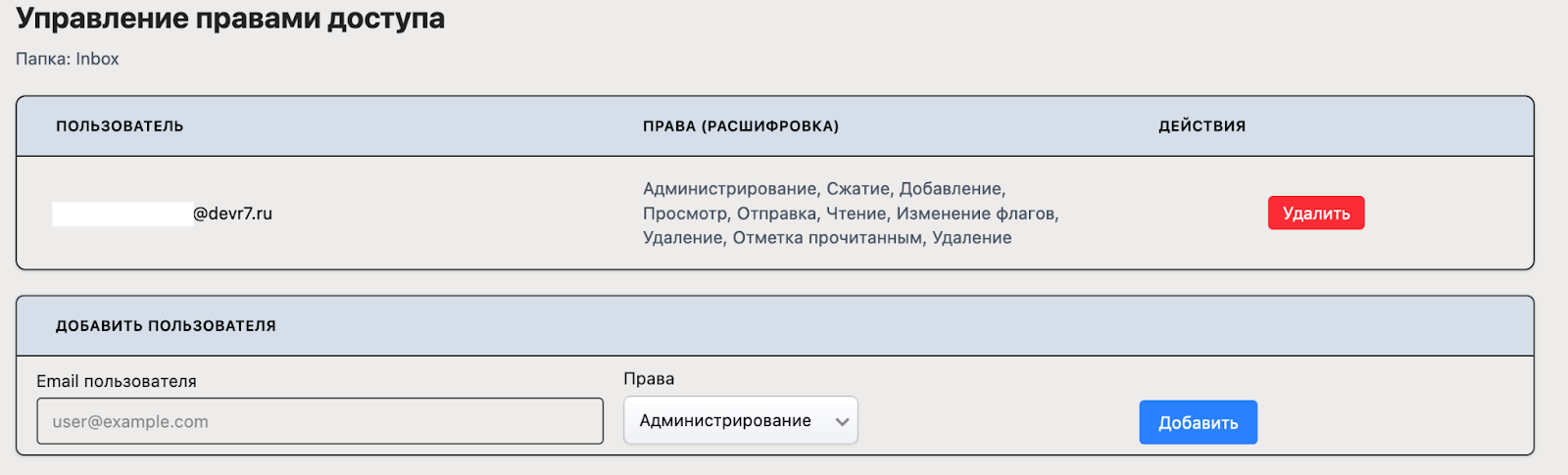
Task: Click the Управление правами доступа heading
Action: pos(230,19)
